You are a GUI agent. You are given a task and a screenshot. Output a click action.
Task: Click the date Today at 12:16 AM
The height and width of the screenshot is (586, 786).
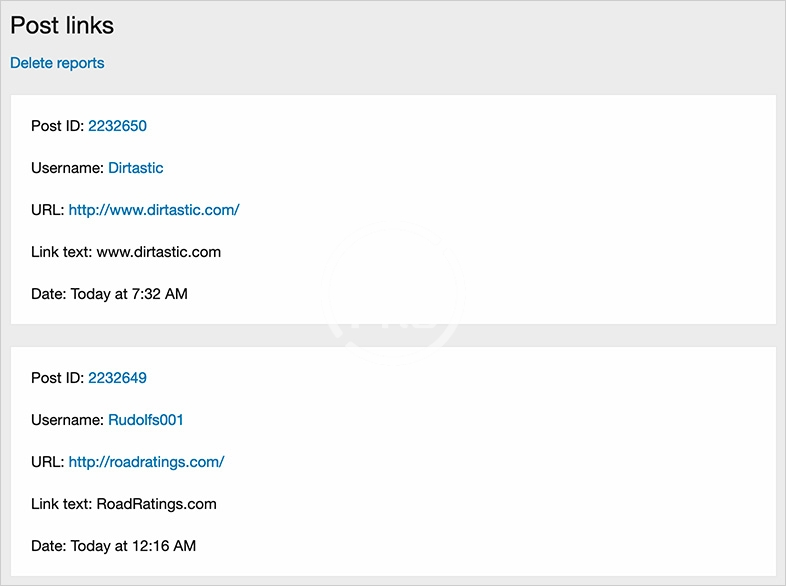[133, 546]
